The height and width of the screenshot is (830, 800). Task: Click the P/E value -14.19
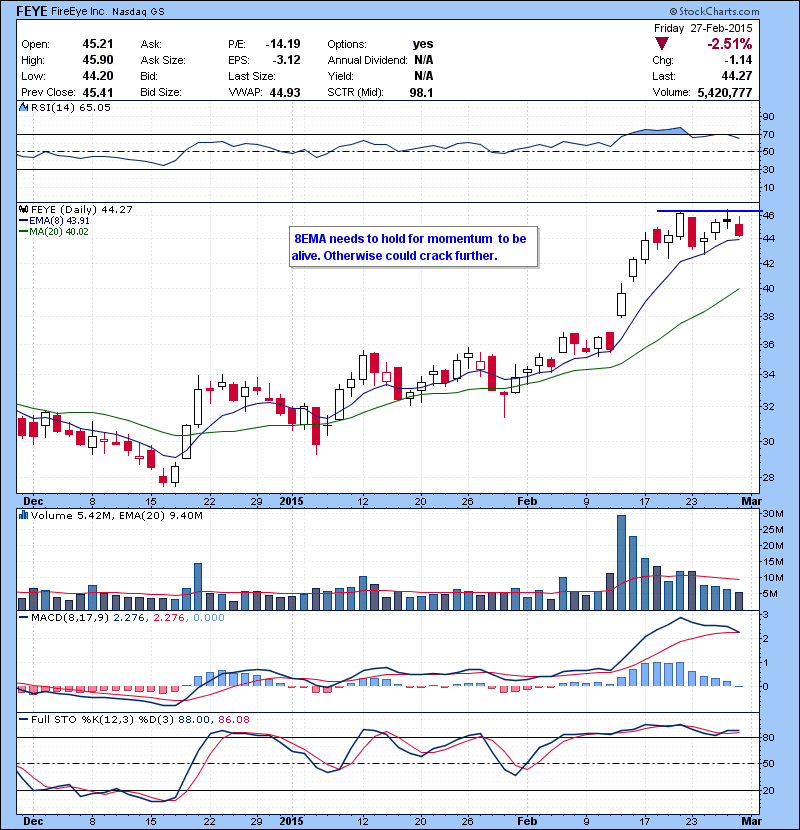pyautogui.click(x=283, y=44)
